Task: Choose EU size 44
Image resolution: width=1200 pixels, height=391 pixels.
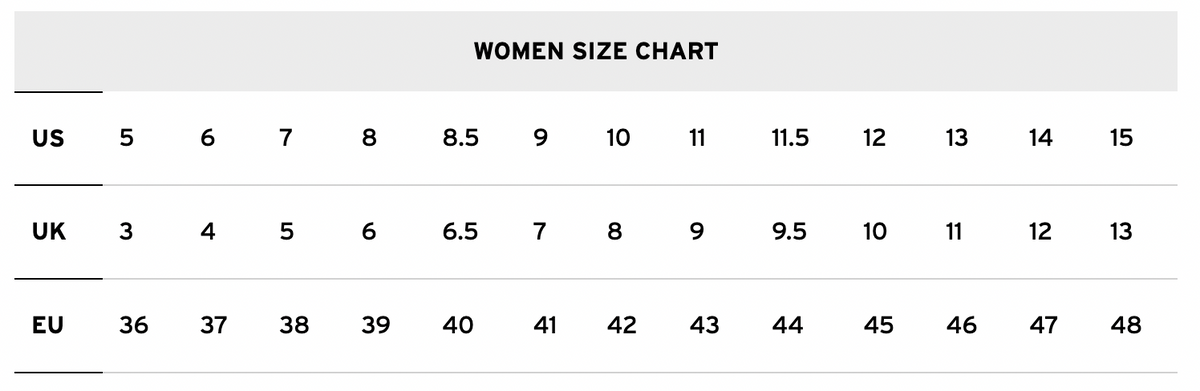Action: (x=787, y=325)
